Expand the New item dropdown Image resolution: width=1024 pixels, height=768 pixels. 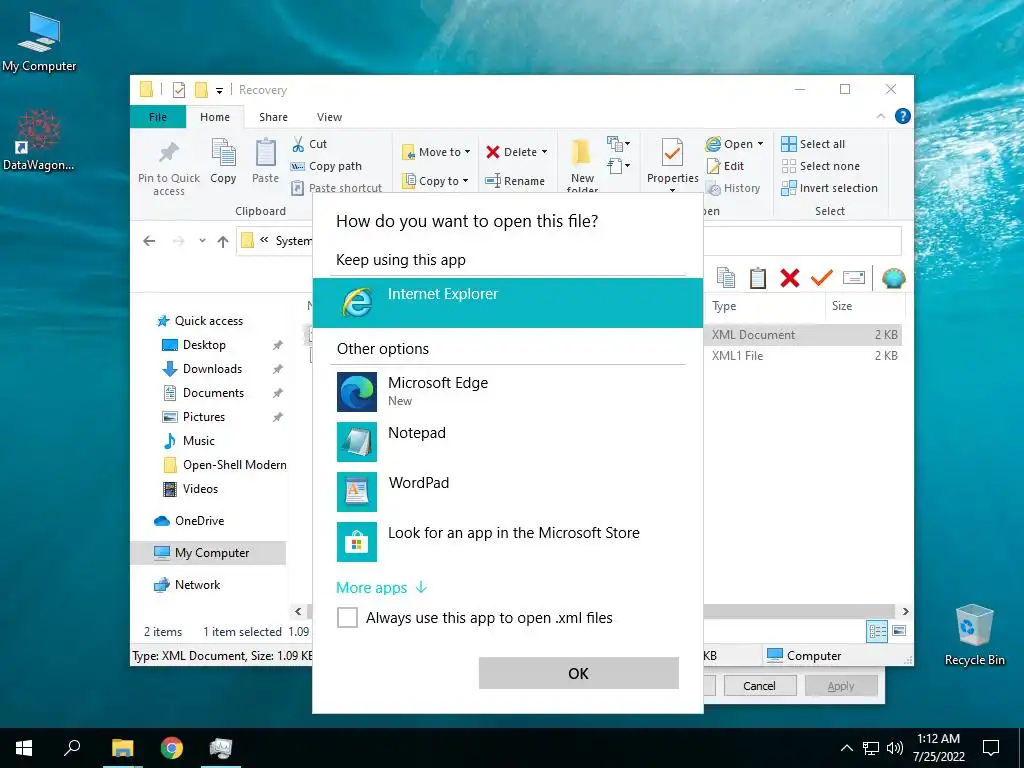point(619,144)
